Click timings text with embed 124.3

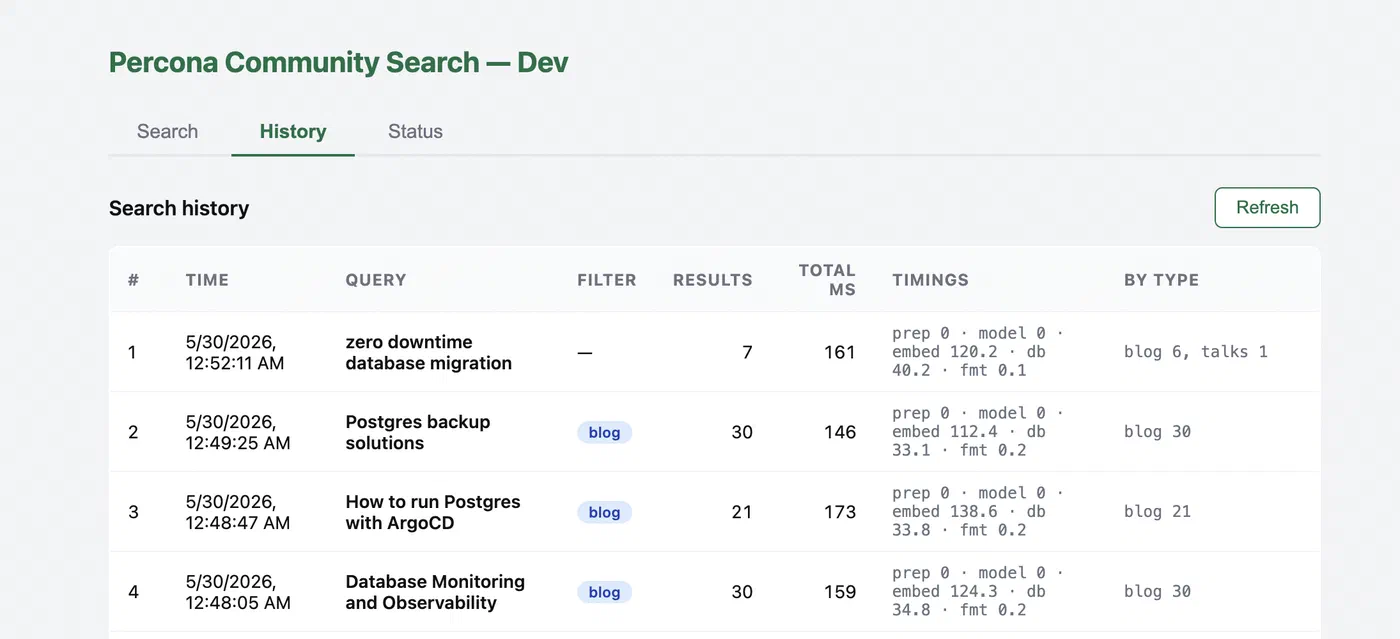point(978,591)
